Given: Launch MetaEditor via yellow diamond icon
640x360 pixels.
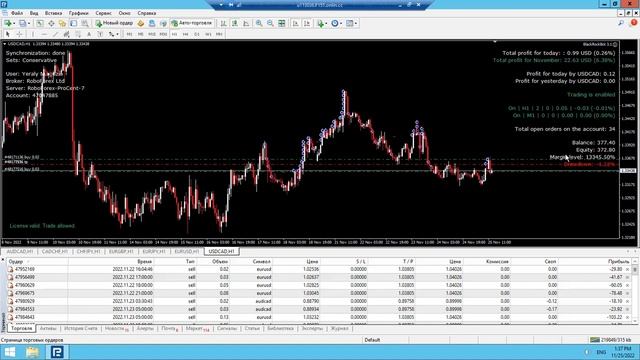Looking at the screenshot, I should (140, 23).
